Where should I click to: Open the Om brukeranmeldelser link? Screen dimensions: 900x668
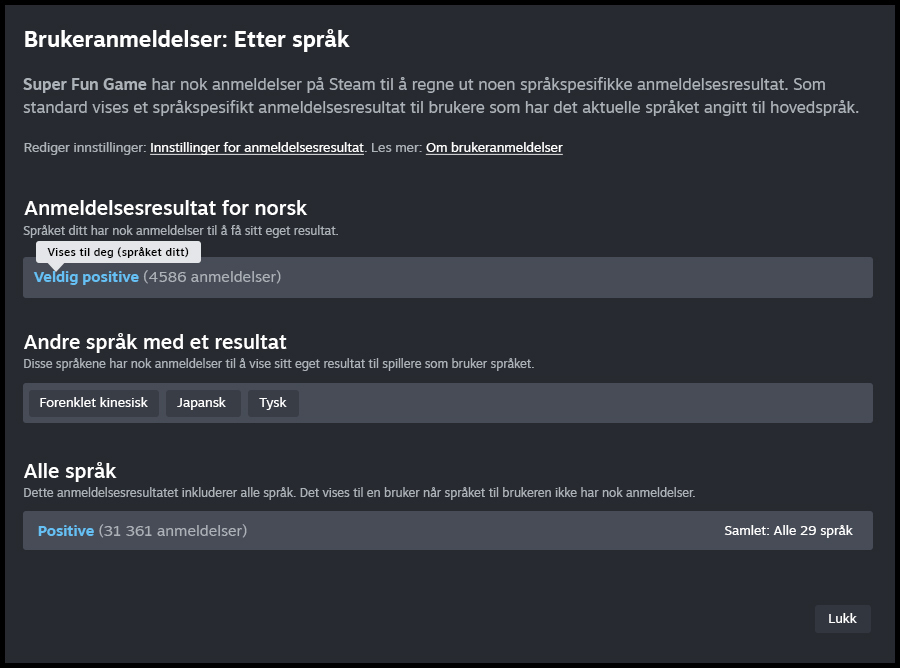pyautogui.click(x=494, y=148)
